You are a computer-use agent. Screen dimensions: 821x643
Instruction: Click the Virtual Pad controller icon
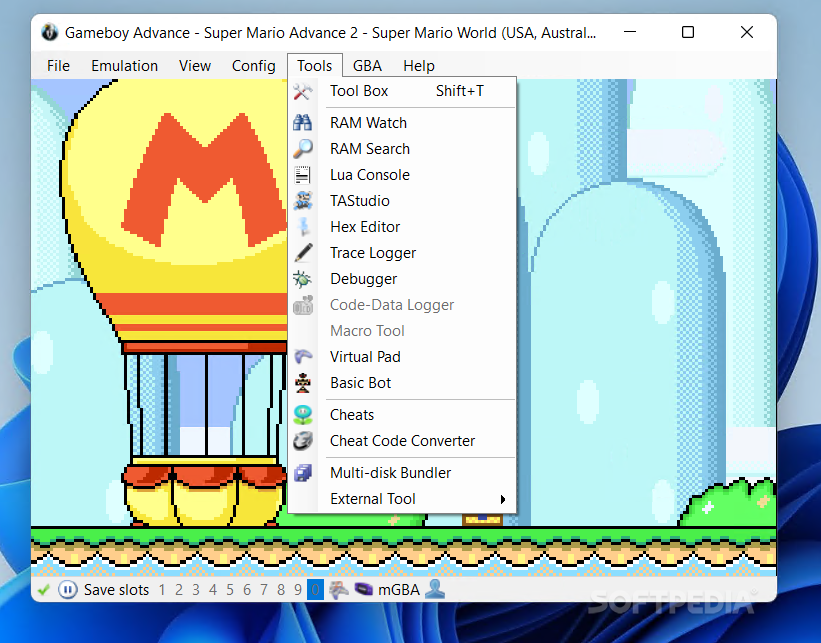tap(303, 357)
